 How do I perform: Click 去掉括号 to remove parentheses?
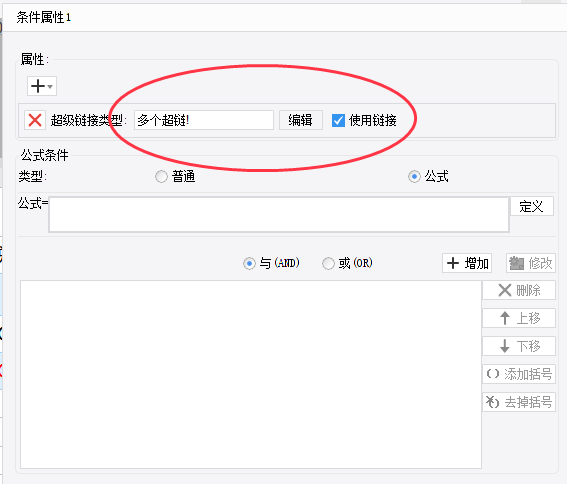(x=519, y=402)
